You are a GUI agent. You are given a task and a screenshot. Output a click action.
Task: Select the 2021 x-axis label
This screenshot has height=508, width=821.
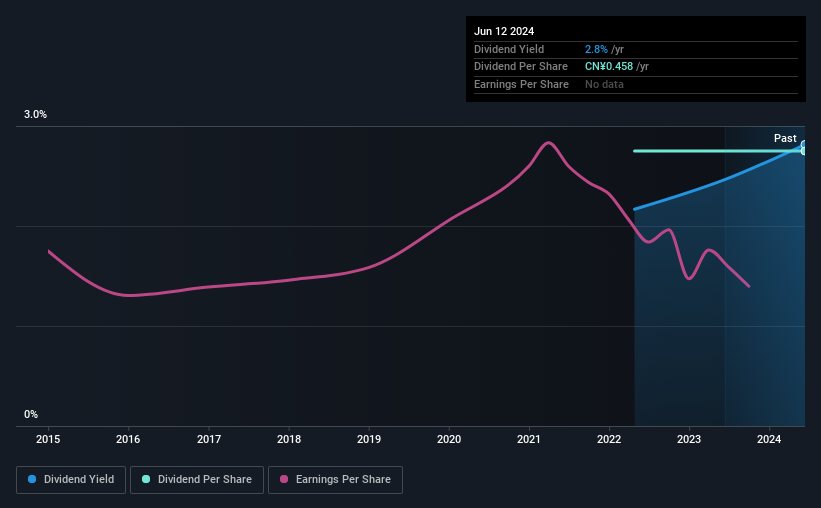pyautogui.click(x=529, y=439)
